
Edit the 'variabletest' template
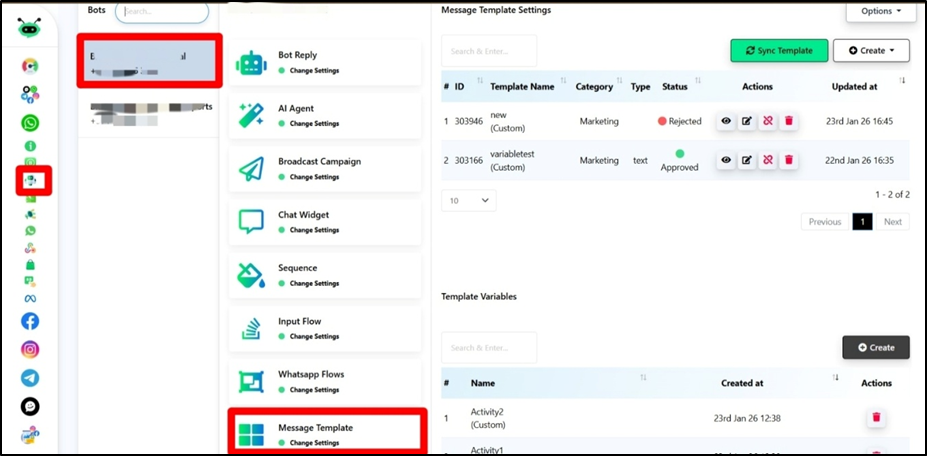click(746, 160)
